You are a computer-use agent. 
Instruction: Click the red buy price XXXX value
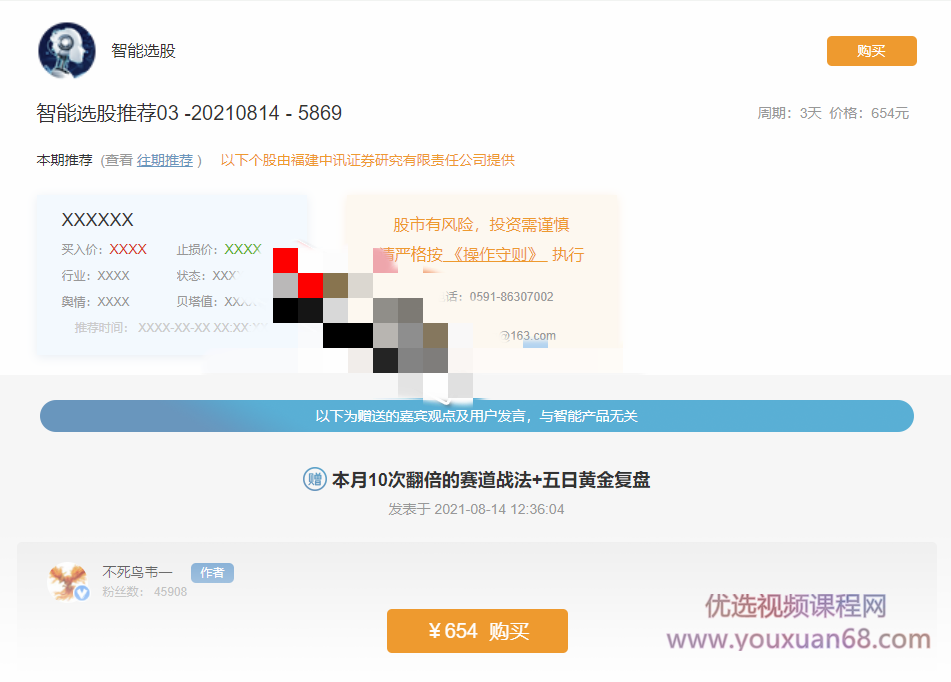tap(128, 249)
